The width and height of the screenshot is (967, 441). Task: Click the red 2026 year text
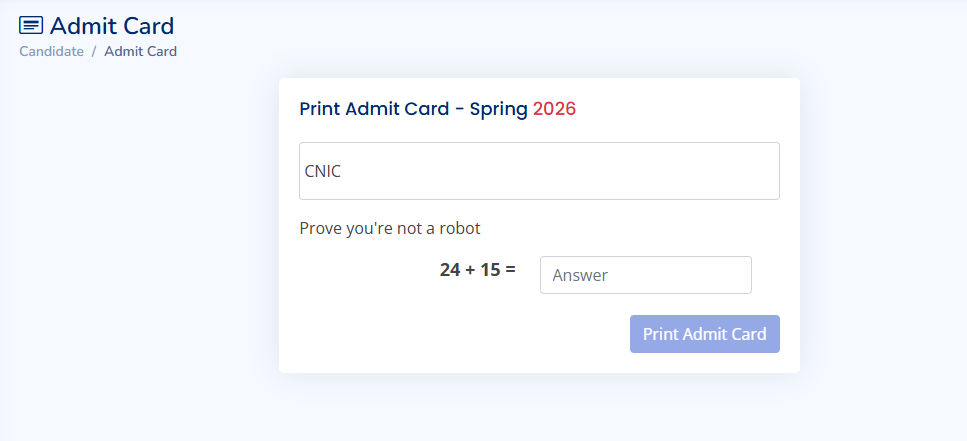(554, 109)
